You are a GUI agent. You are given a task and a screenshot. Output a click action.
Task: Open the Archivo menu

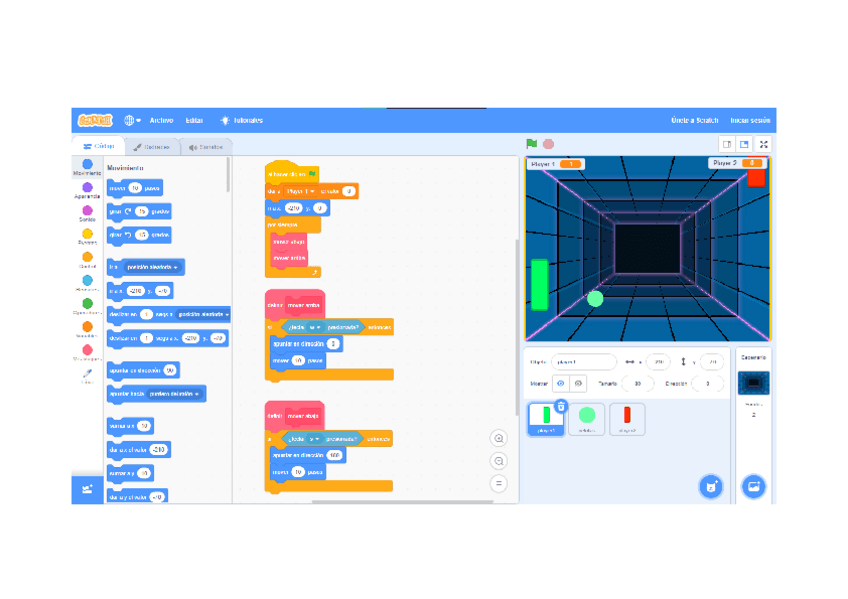(161, 120)
